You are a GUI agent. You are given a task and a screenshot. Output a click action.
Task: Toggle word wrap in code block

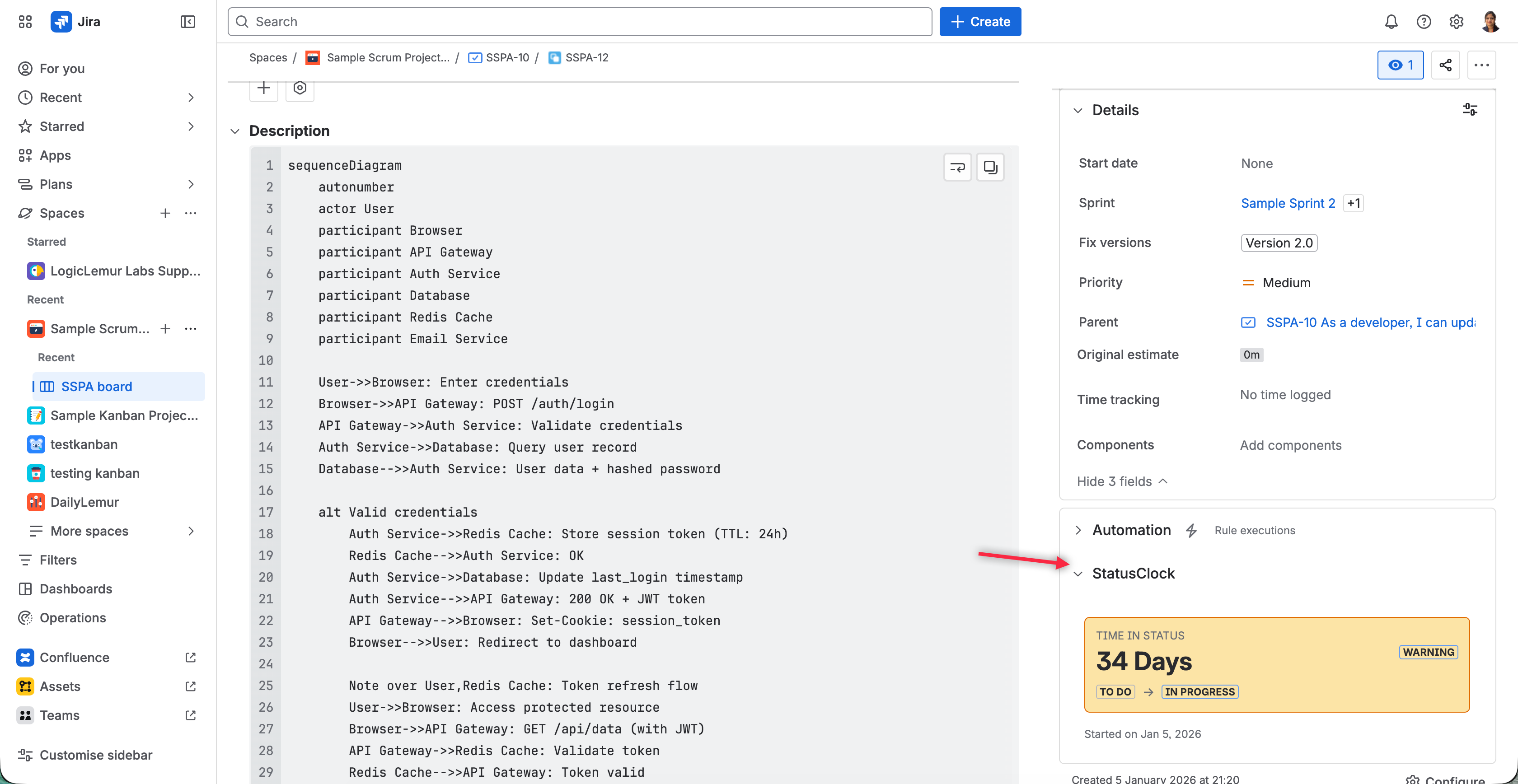coord(957,167)
